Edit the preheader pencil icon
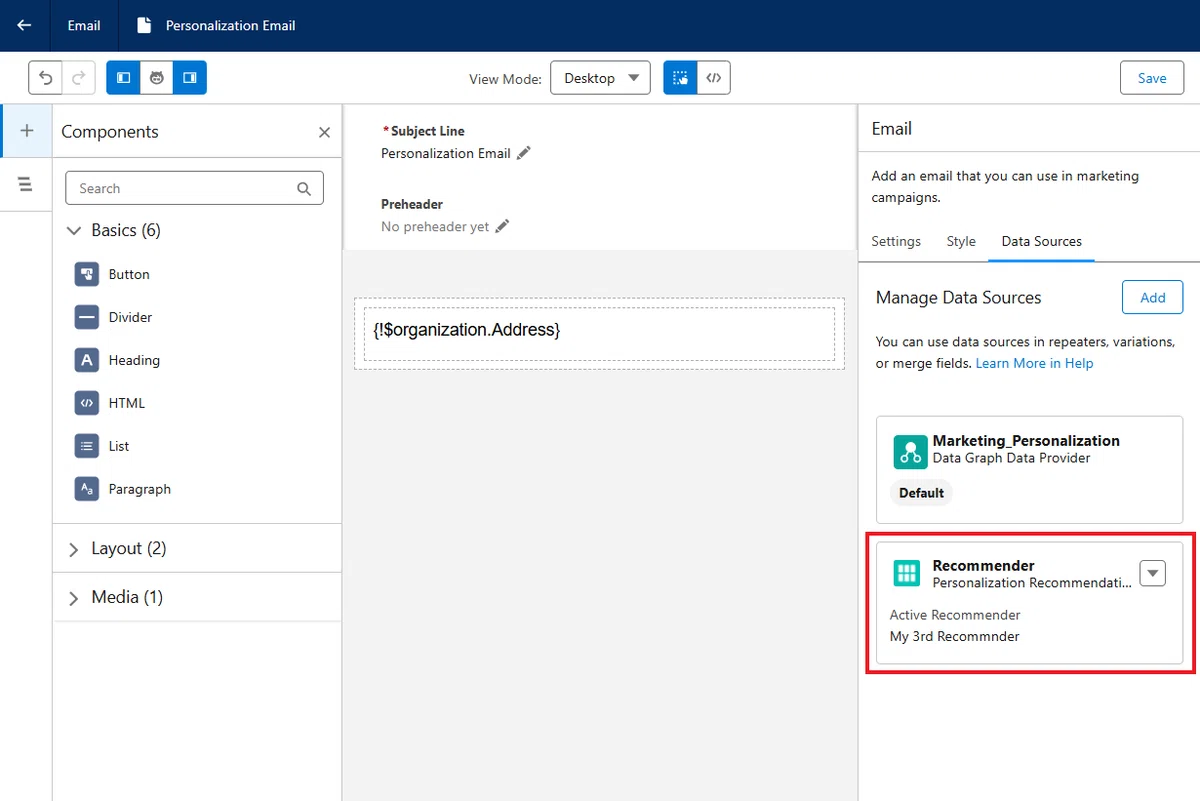 [502, 227]
